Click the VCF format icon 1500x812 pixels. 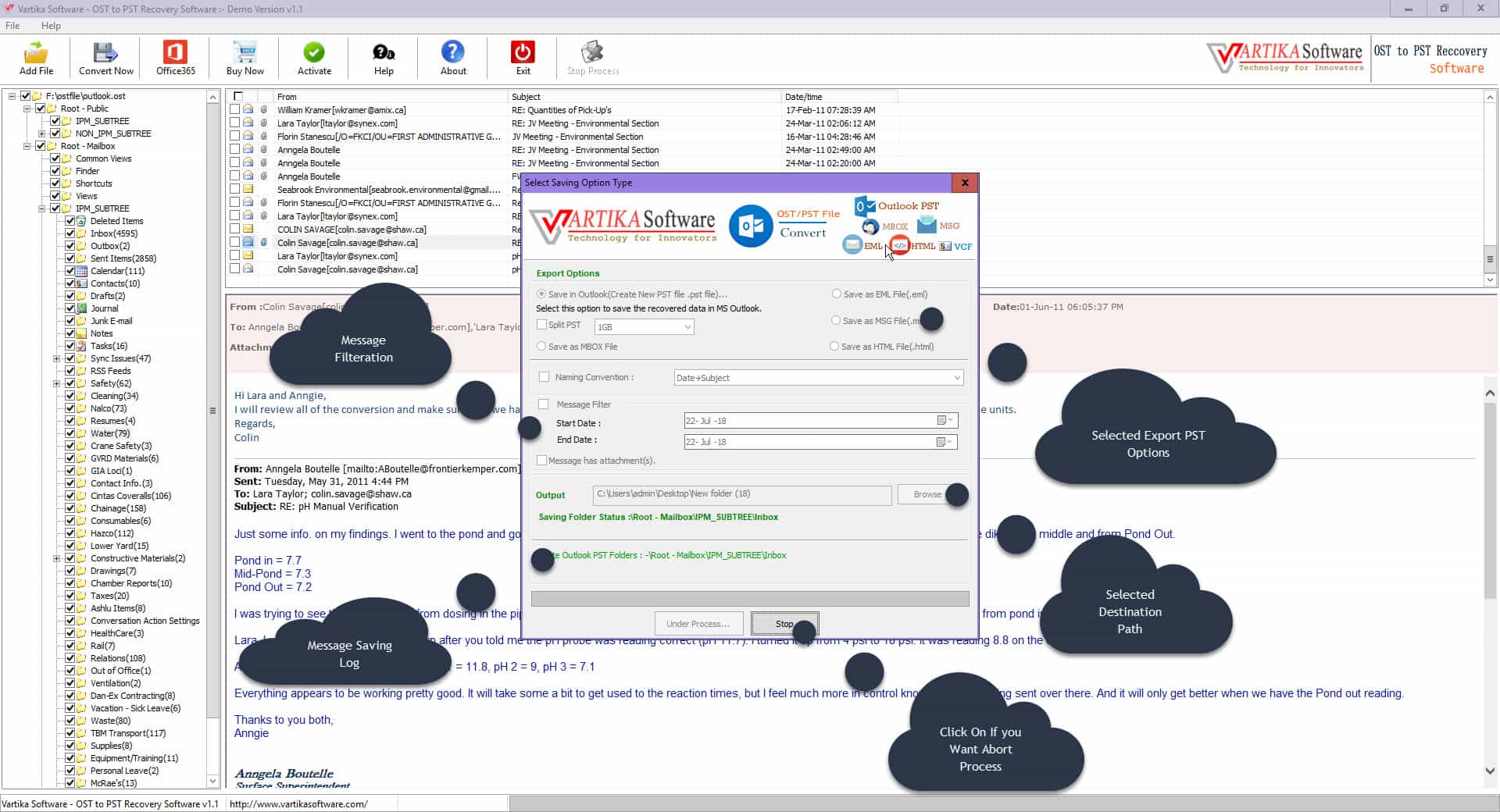[x=945, y=246]
